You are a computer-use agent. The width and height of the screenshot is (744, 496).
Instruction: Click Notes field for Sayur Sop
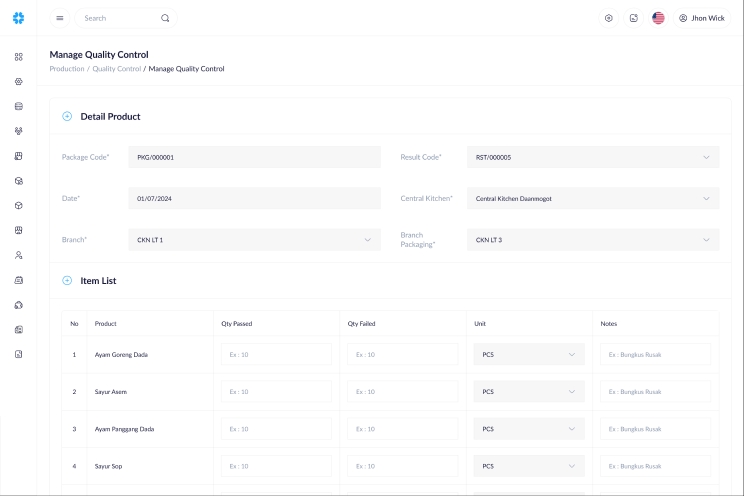tap(656, 466)
